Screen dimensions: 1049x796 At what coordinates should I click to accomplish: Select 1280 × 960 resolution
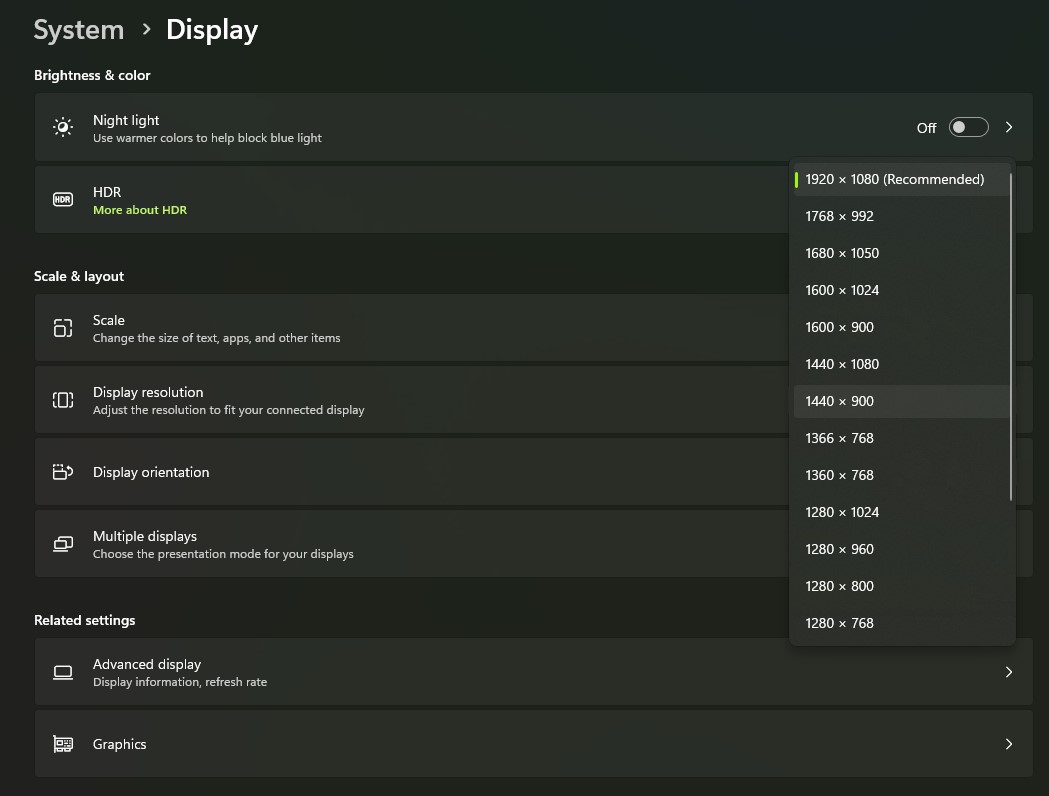(901, 549)
